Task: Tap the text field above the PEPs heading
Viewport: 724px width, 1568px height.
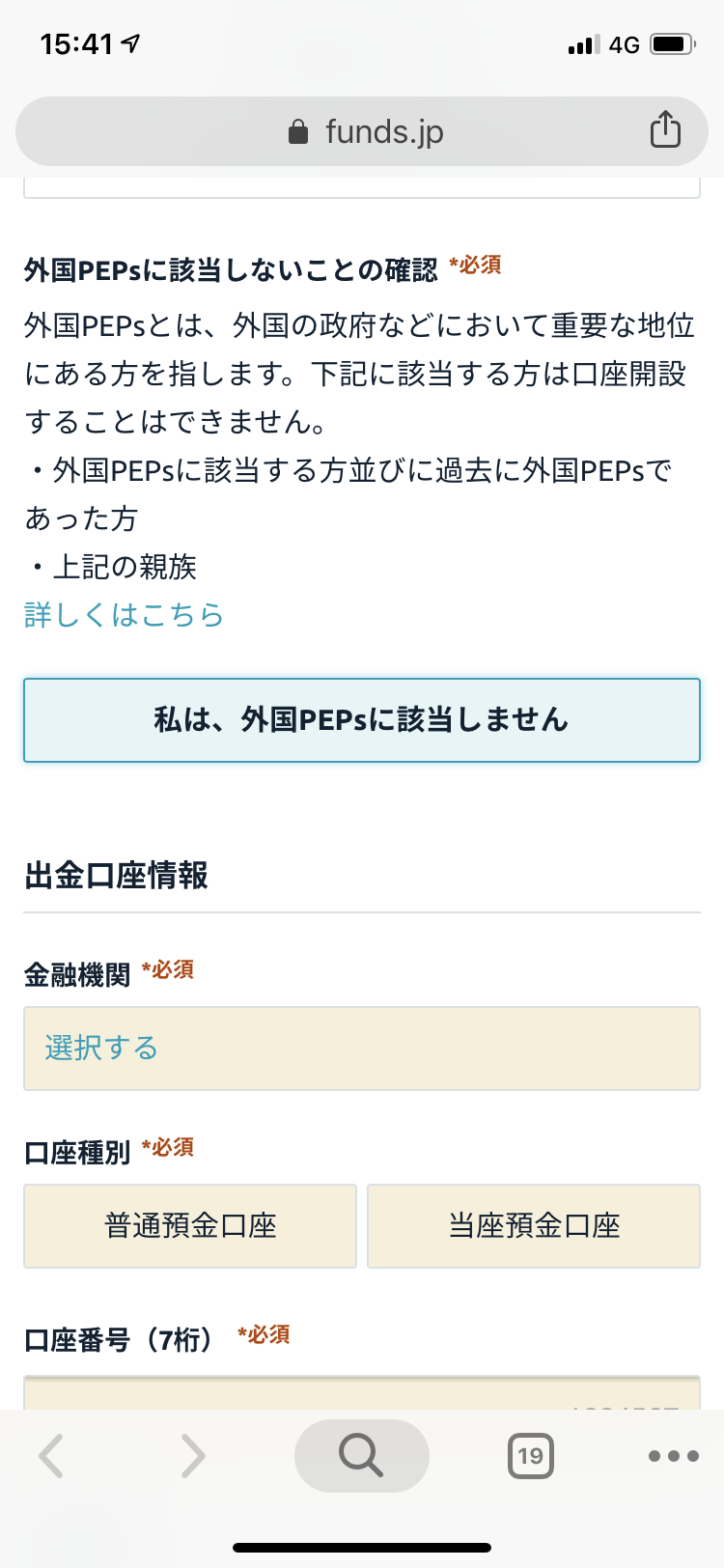Action: (x=362, y=187)
